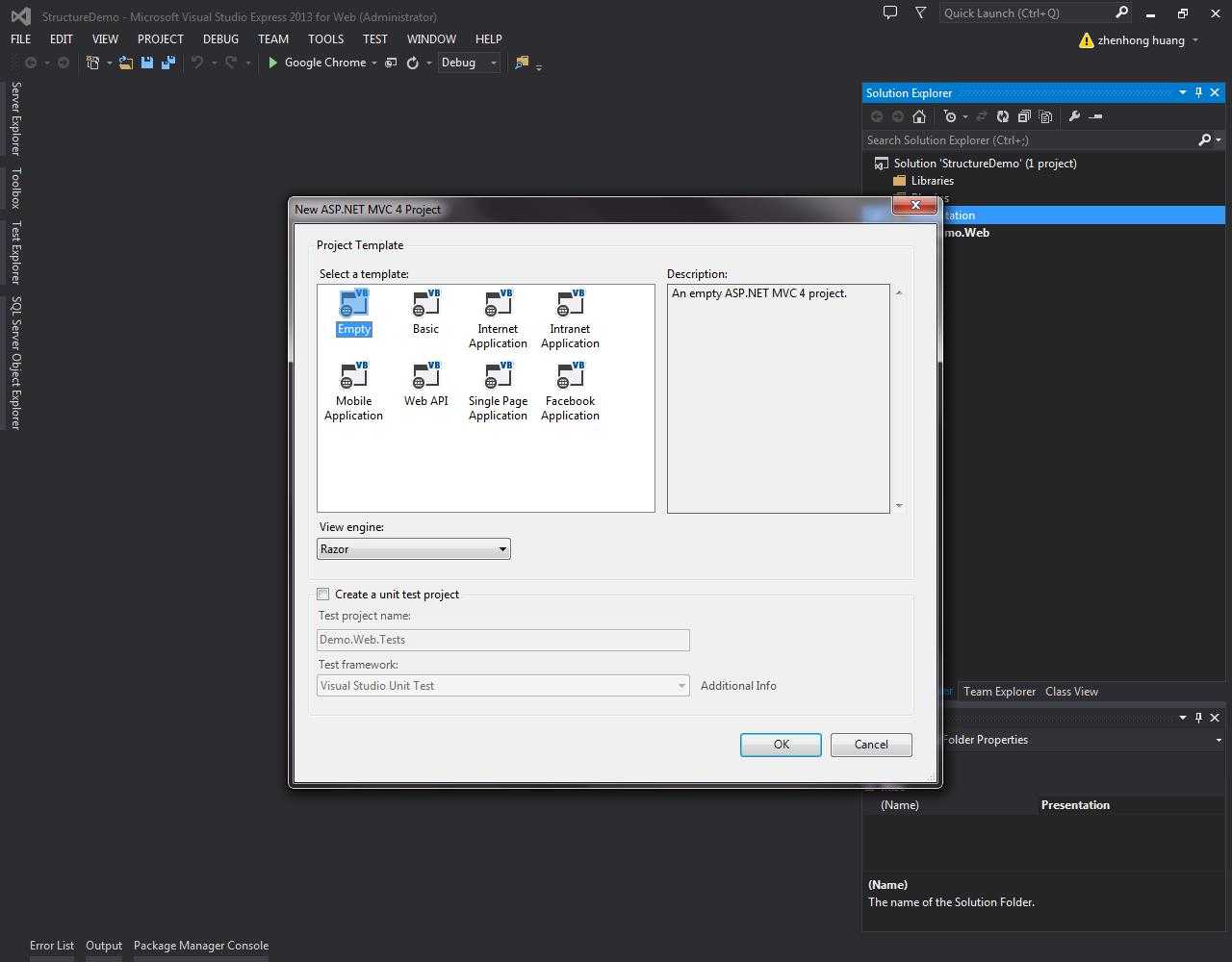Click the Open File toolbar icon
This screenshot has width=1232, height=962.
[126, 63]
